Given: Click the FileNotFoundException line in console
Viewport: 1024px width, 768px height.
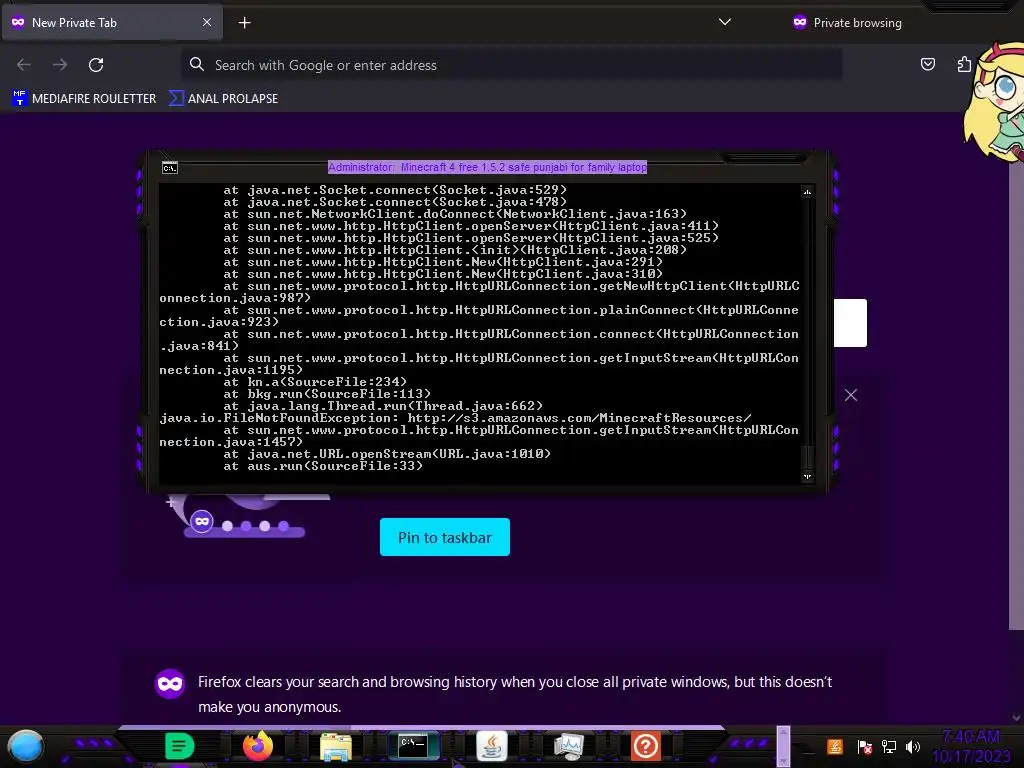Looking at the screenshot, I should 455,418.
